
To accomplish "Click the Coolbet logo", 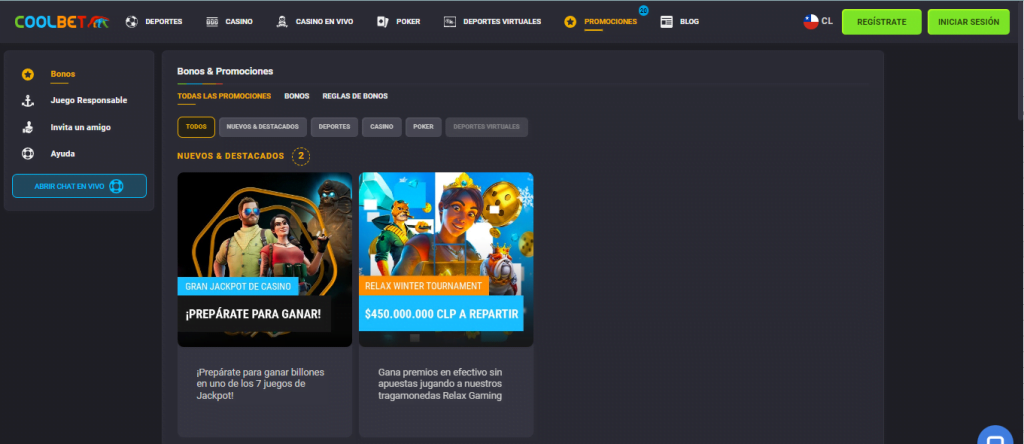I will (x=61, y=21).
